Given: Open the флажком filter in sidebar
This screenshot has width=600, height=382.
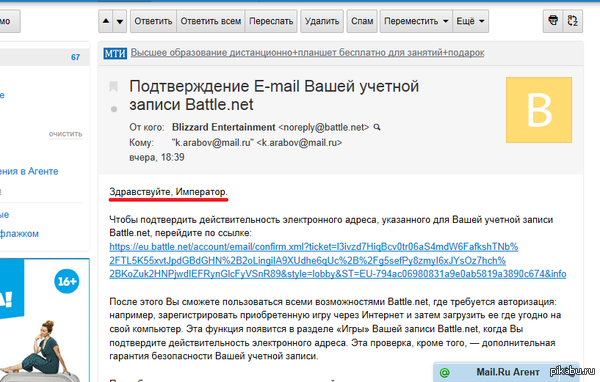Looking at the screenshot, I should point(19,233).
